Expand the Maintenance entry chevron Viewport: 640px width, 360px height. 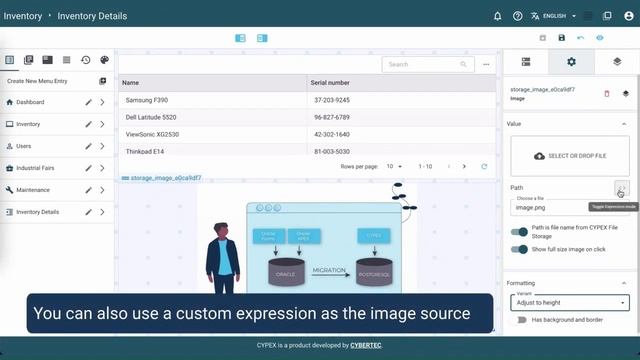pos(102,190)
